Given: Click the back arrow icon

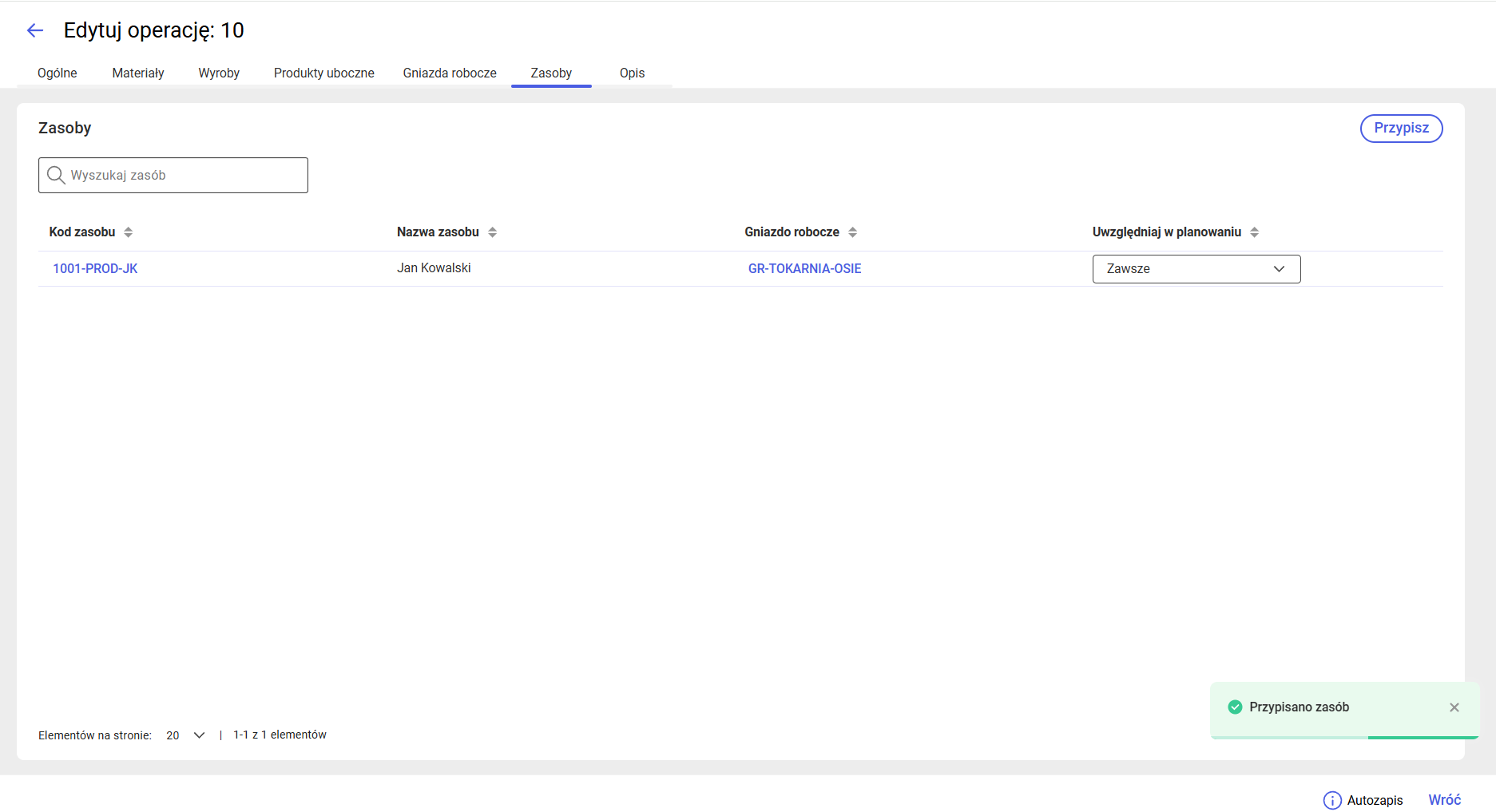Looking at the screenshot, I should pyautogui.click(x=35, y=30).
